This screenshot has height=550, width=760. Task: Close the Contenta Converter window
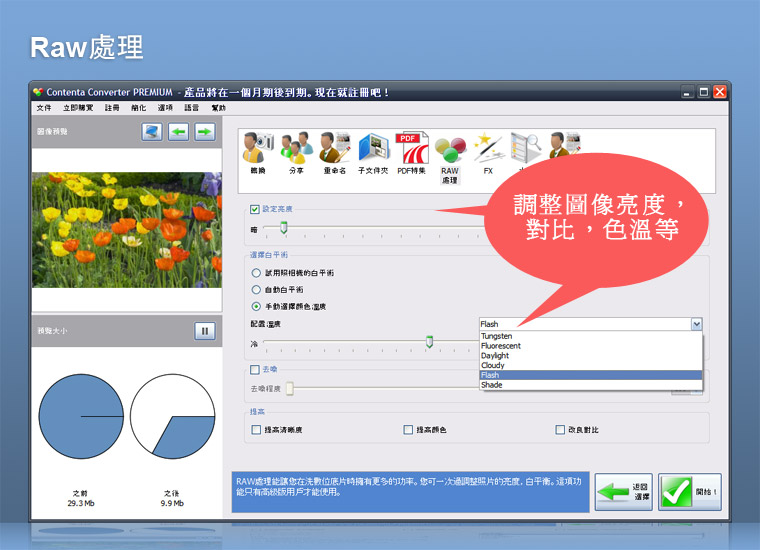tap(720, 92)
